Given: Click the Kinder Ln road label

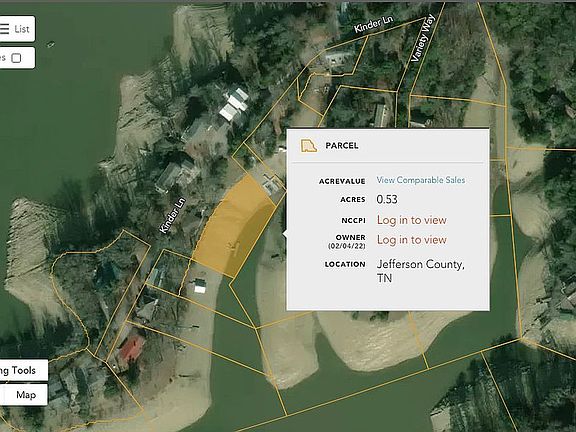Looking at the screenshot, I should 373,25.
